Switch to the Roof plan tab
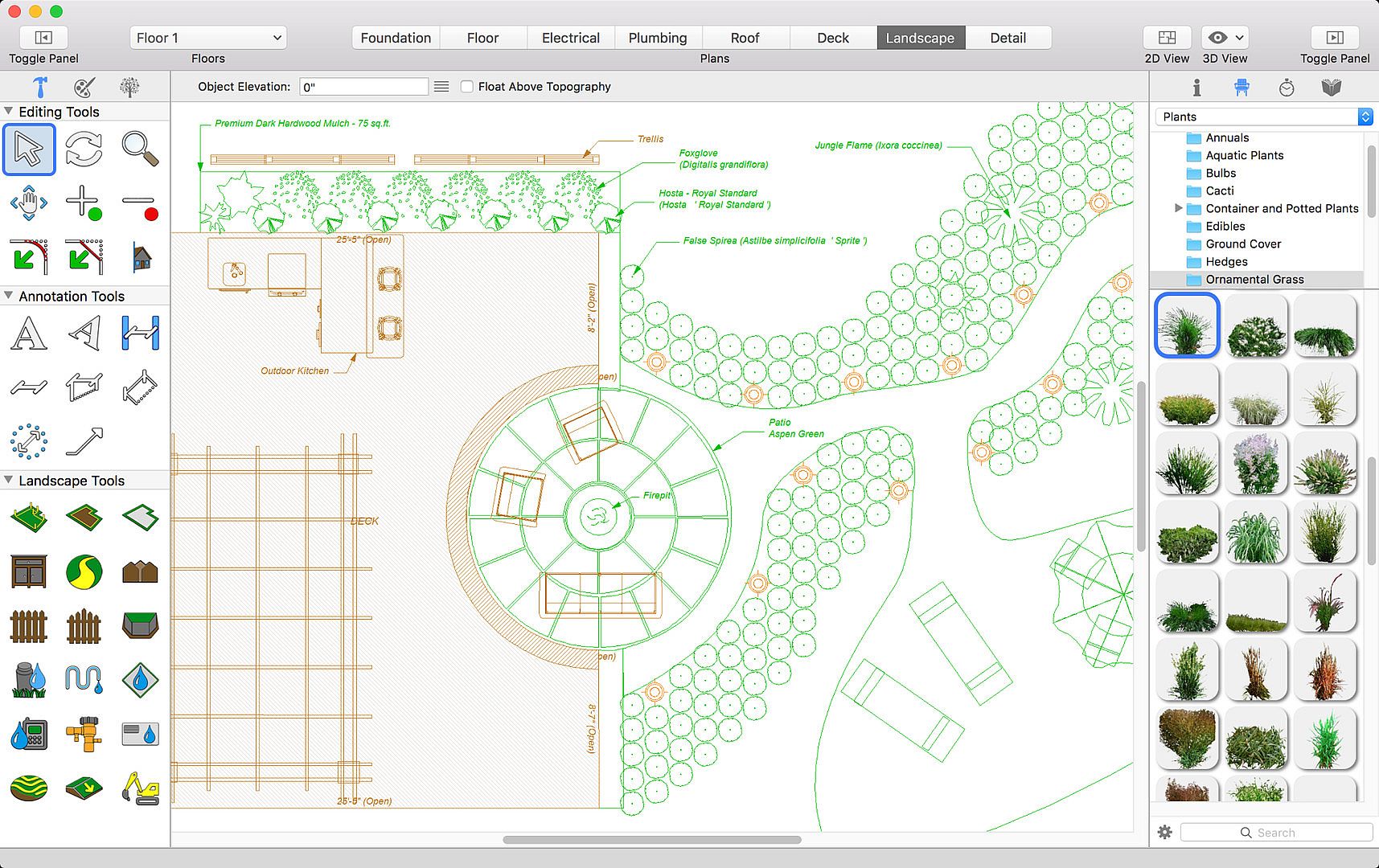The image size is (1379, 868). pyautogui.click(x=745, y=38)
